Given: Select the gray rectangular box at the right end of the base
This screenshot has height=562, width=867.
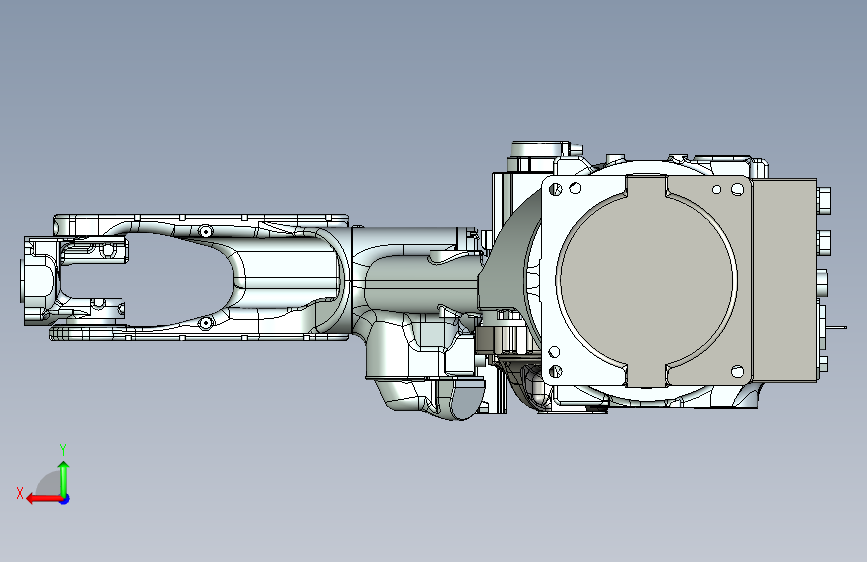Looking at the screenshot, I should (x=784, y=280).
